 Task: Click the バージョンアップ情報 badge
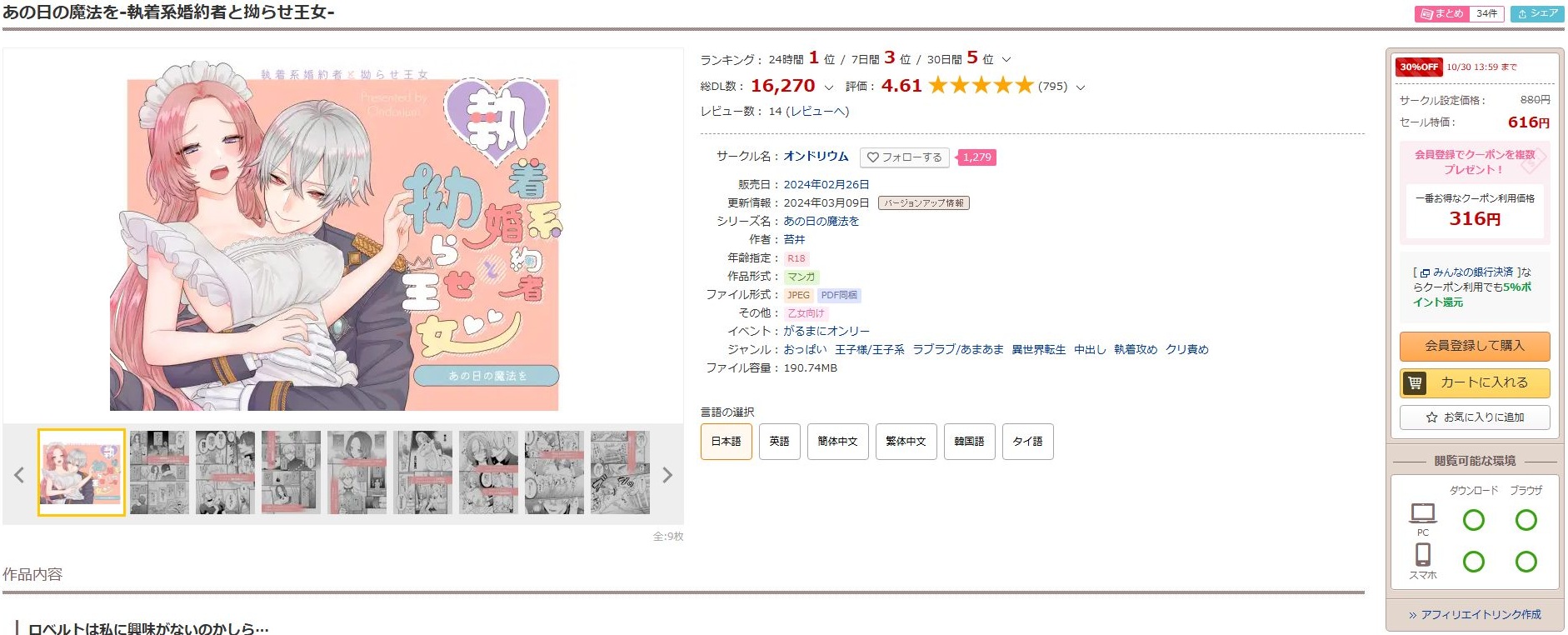923,203
